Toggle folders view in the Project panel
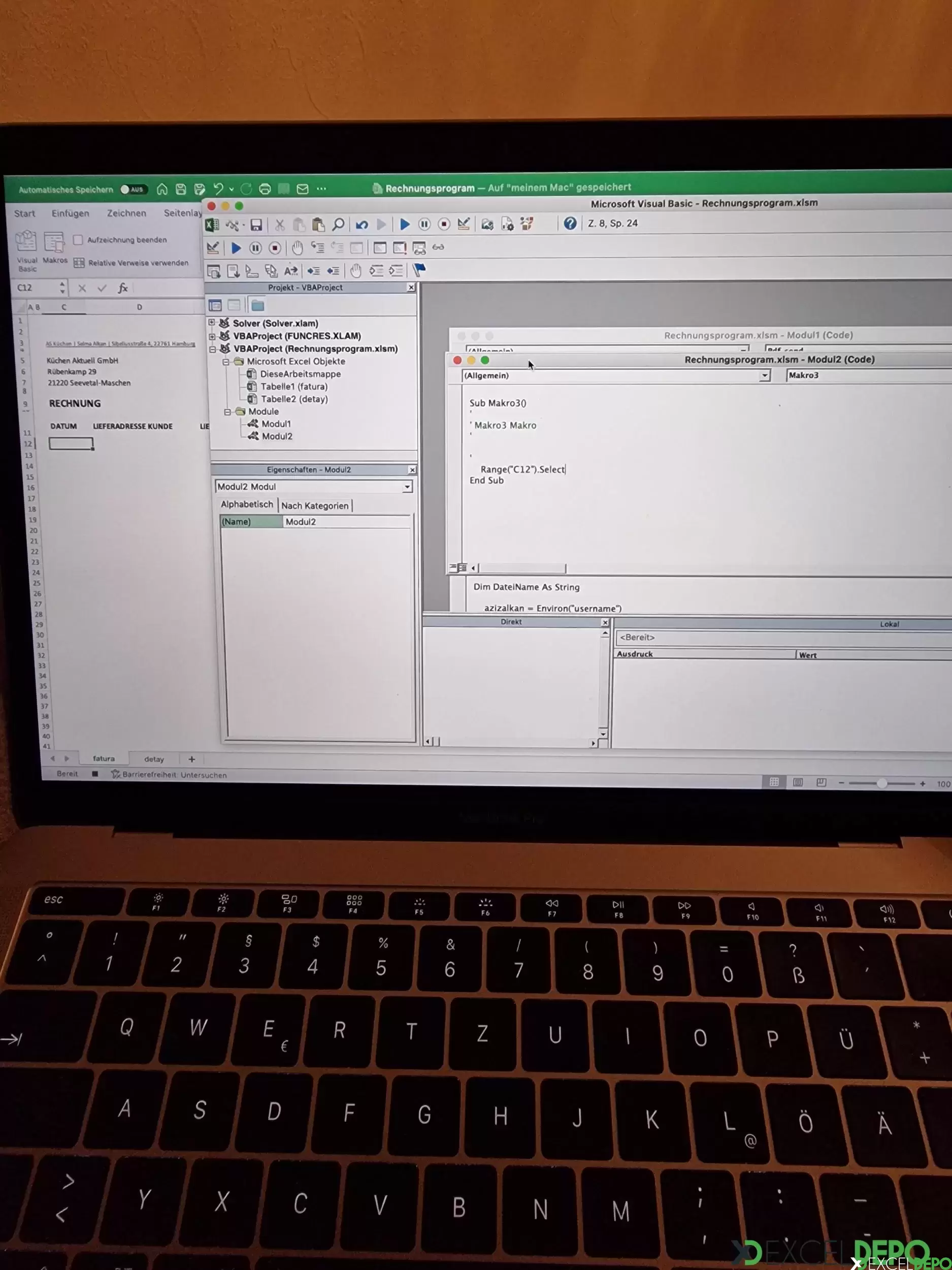This screenshot has height=1270, width=952. (257, 305)
